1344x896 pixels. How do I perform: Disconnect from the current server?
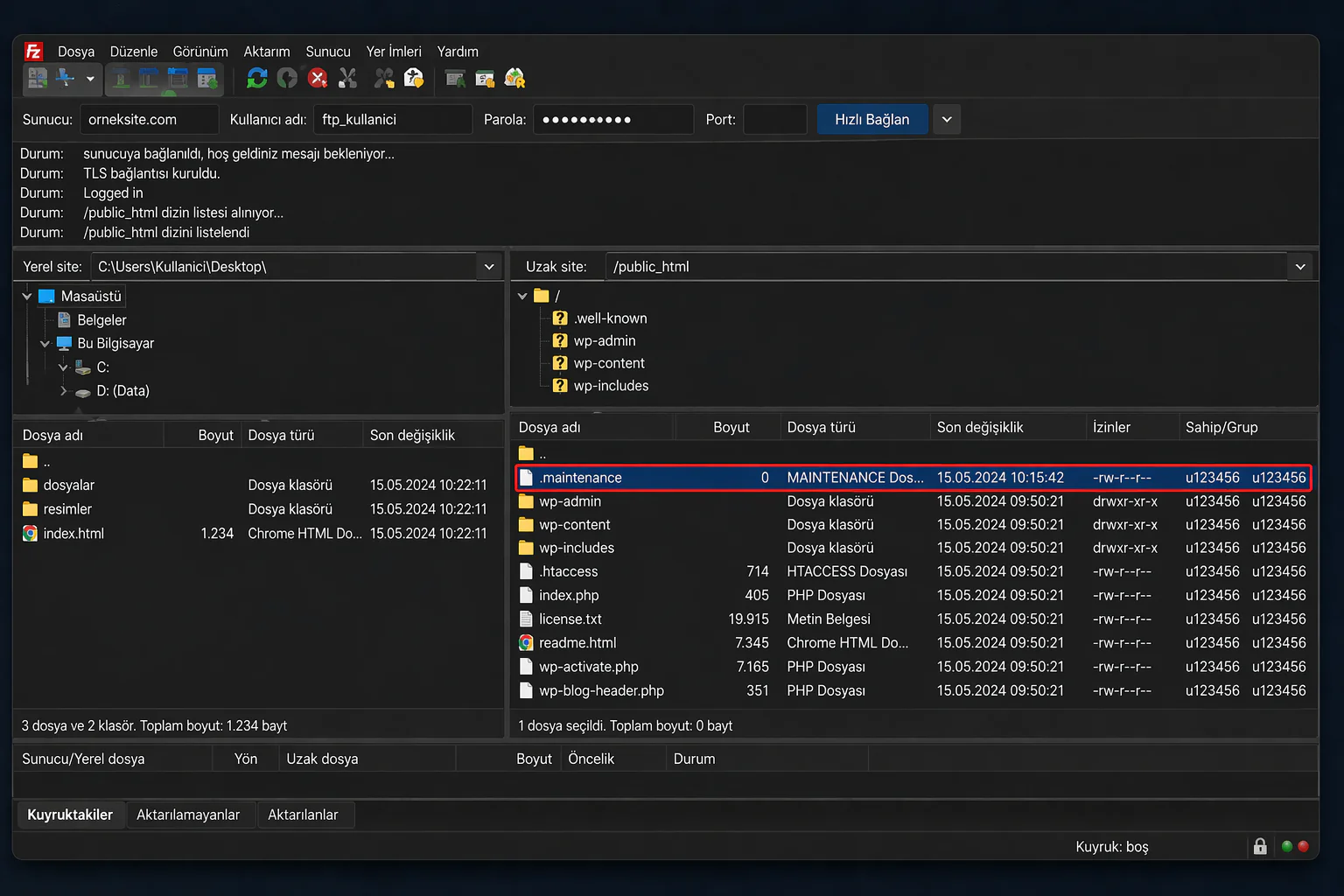pos(347,79)
